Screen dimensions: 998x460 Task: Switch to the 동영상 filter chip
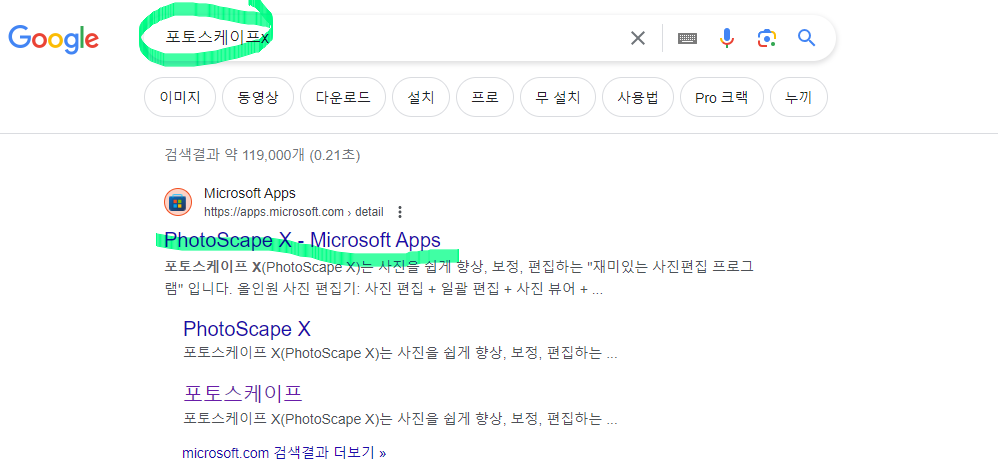(x=258, y=97)
